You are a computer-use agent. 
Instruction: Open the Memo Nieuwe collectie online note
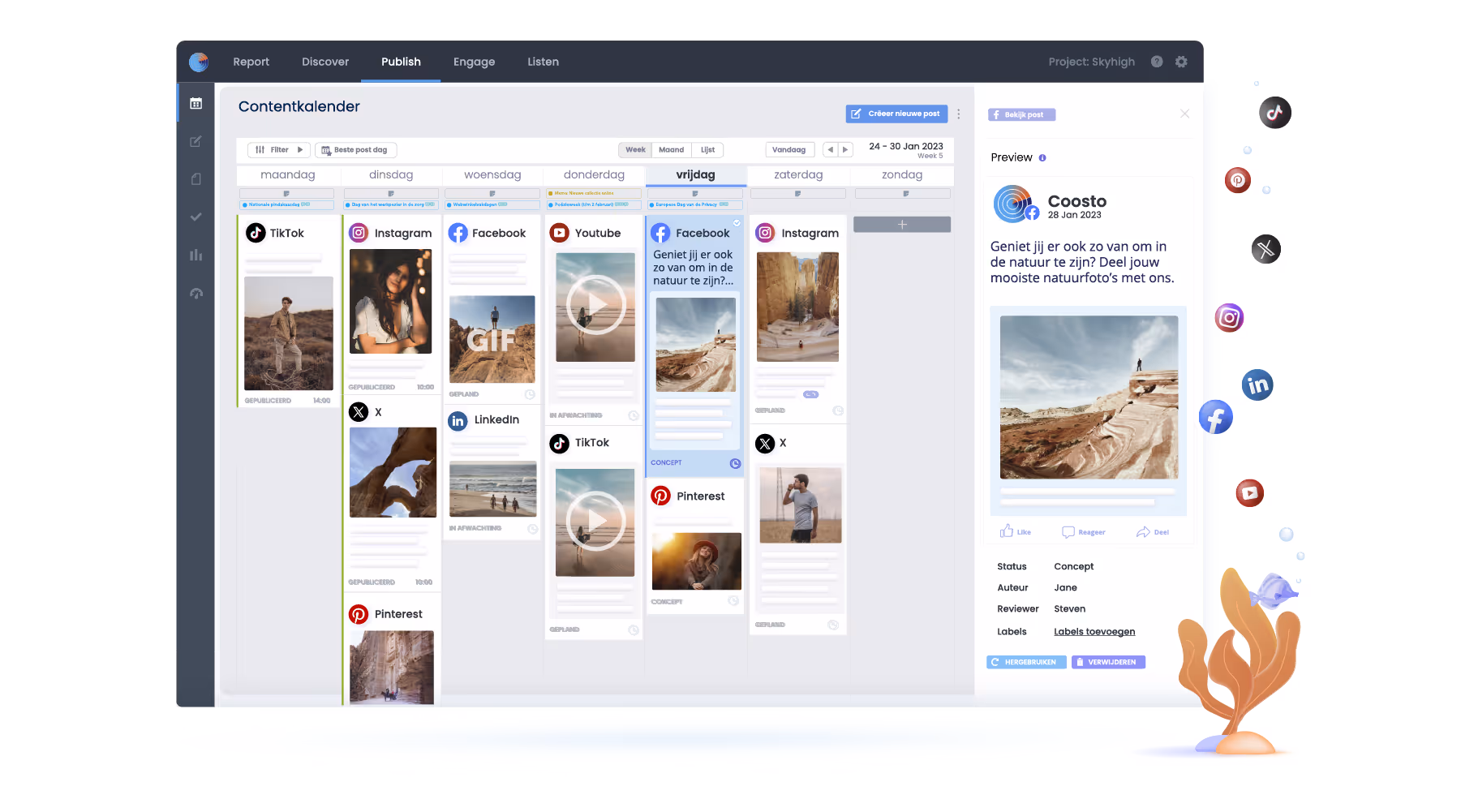tap(594, 194)
